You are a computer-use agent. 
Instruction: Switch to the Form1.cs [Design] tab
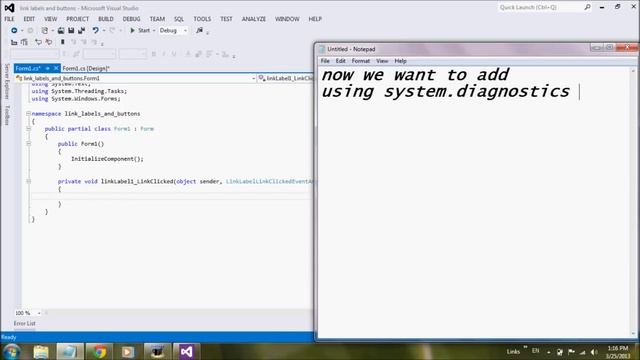click(86, 69)
